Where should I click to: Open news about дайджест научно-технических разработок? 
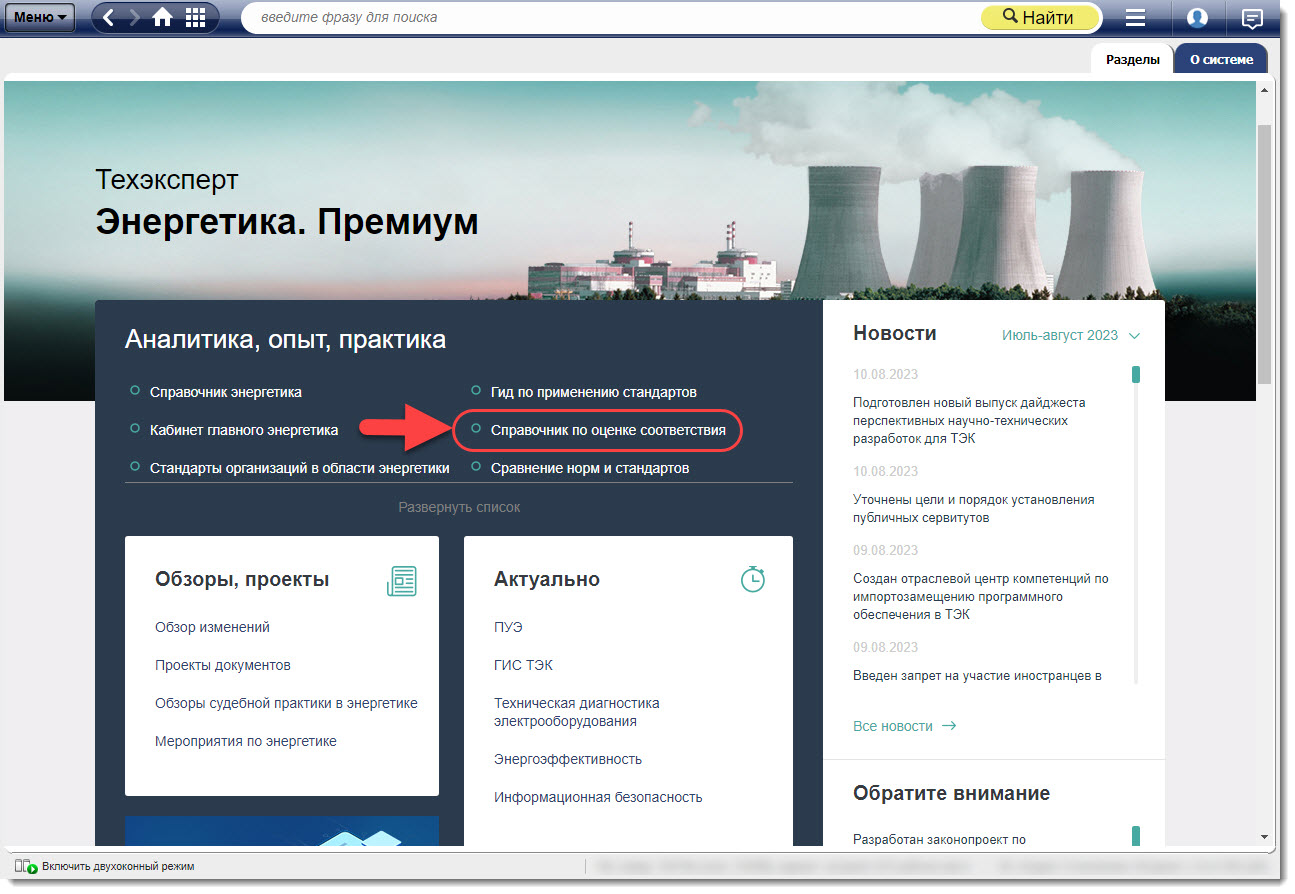(x=969, y=421)
